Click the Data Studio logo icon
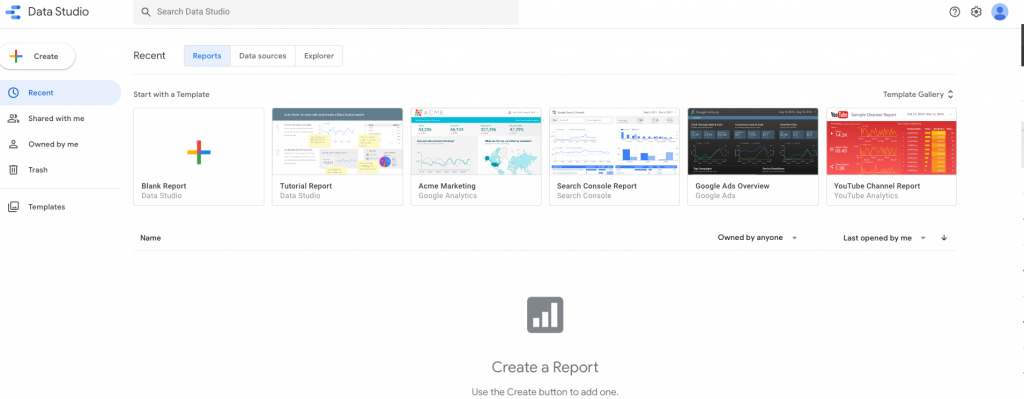This screenshot has height=399, width=1024. tap(12, 12)
